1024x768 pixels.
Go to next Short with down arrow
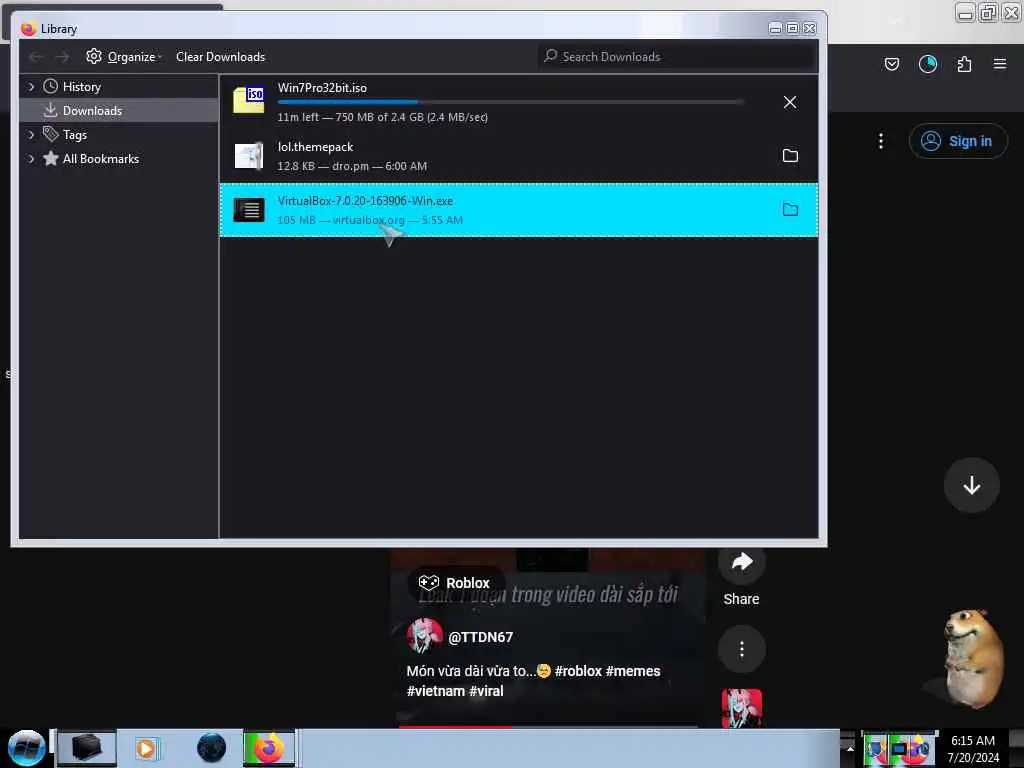[971, 485]
